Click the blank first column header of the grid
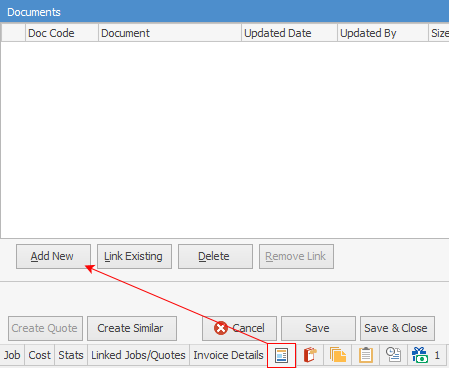Image resolution: width=449 pixels, height=368 pixels. tap(13, 33)
